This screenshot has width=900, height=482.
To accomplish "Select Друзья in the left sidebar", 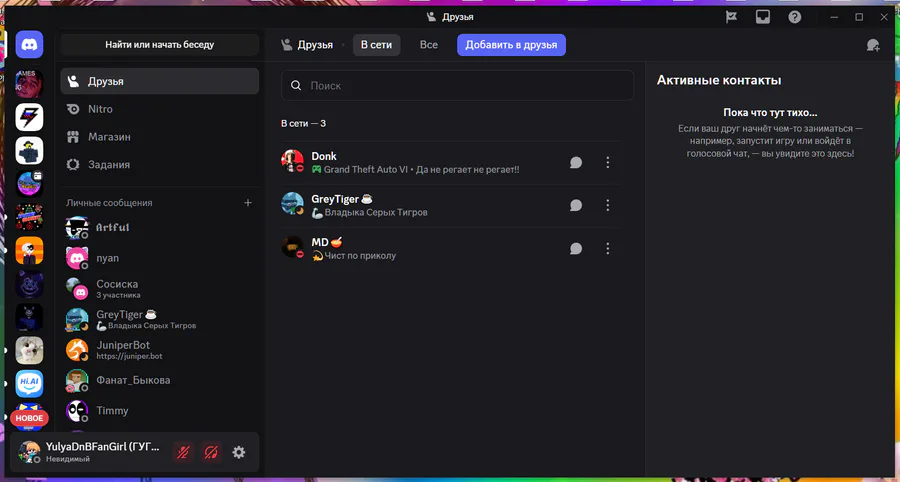I will [x=160, y=81].
